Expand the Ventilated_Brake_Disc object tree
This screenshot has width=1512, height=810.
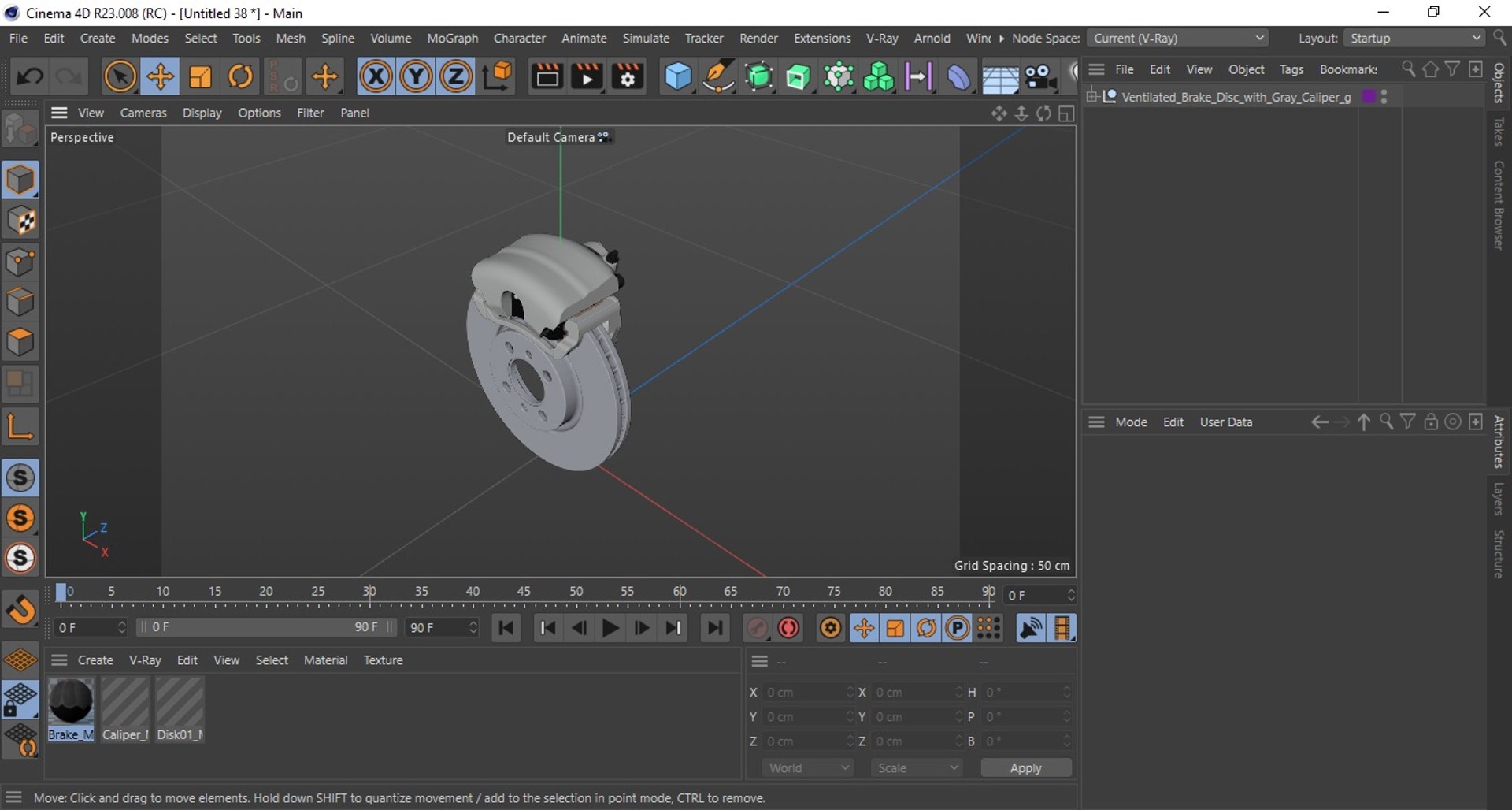click(1092, 96)
